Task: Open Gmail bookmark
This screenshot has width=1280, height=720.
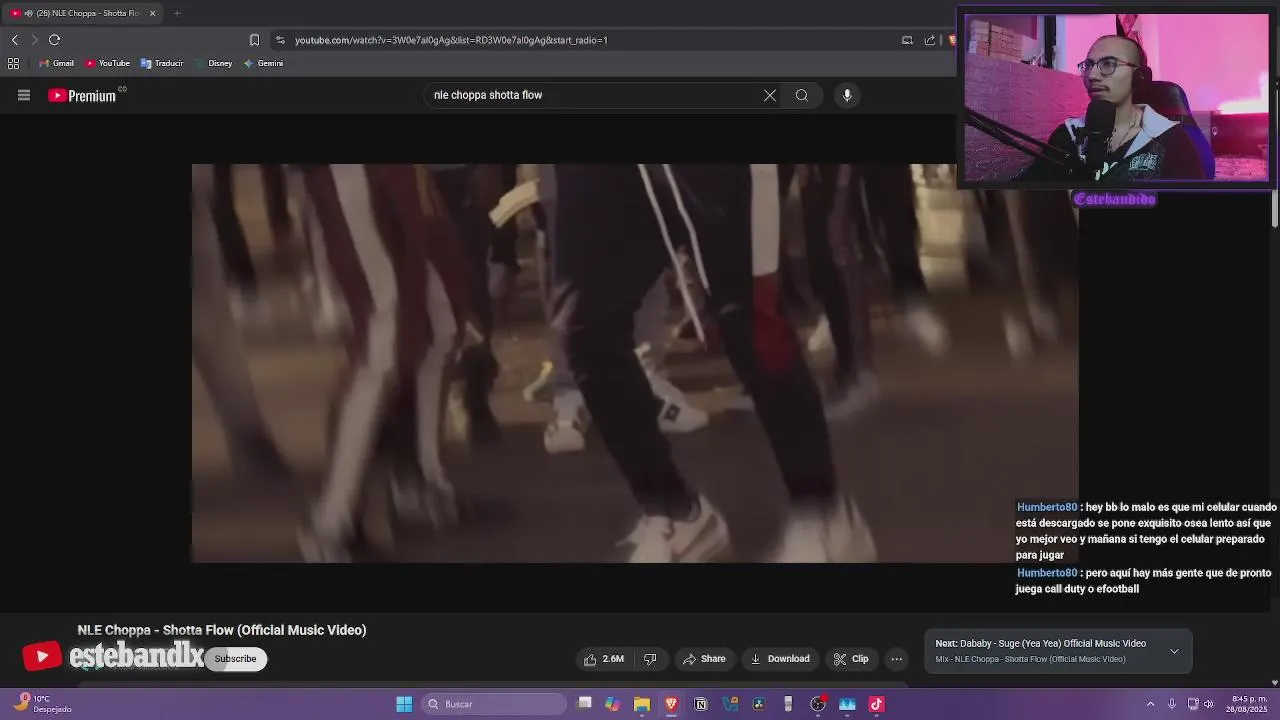Action: click(56, 63)
